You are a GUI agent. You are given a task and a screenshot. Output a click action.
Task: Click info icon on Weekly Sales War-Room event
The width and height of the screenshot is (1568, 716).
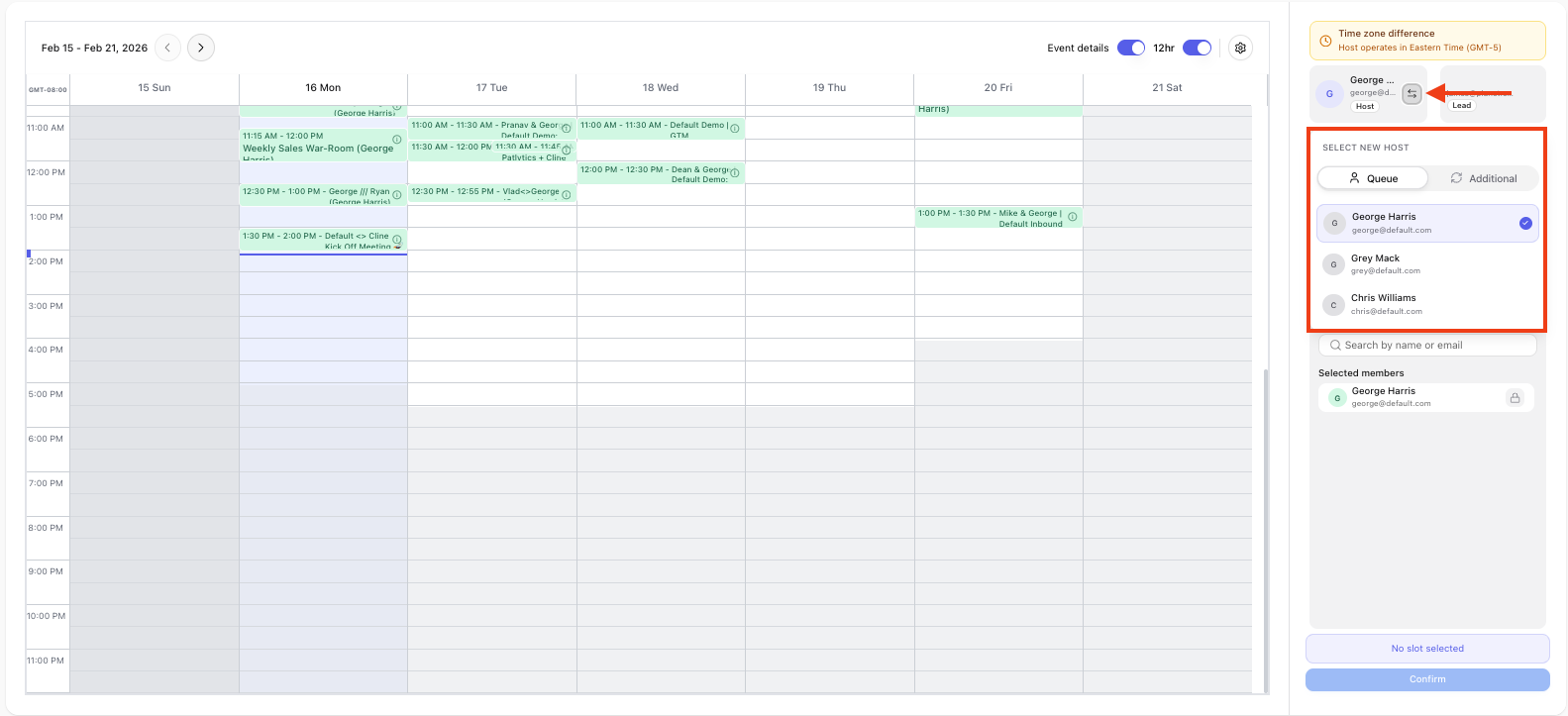(397, 140)
